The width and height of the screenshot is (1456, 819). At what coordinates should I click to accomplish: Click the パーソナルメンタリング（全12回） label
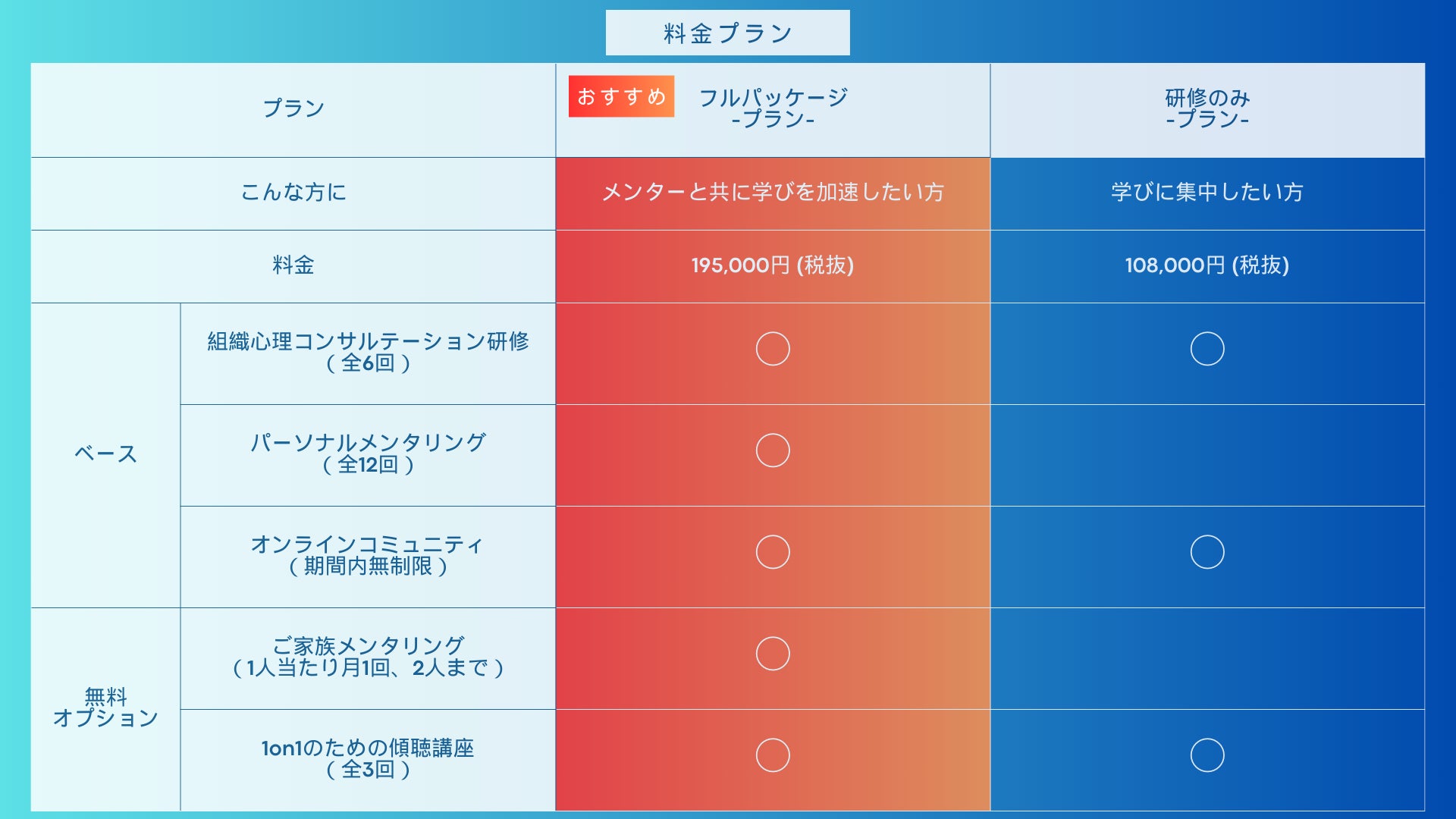pos(368,453)
